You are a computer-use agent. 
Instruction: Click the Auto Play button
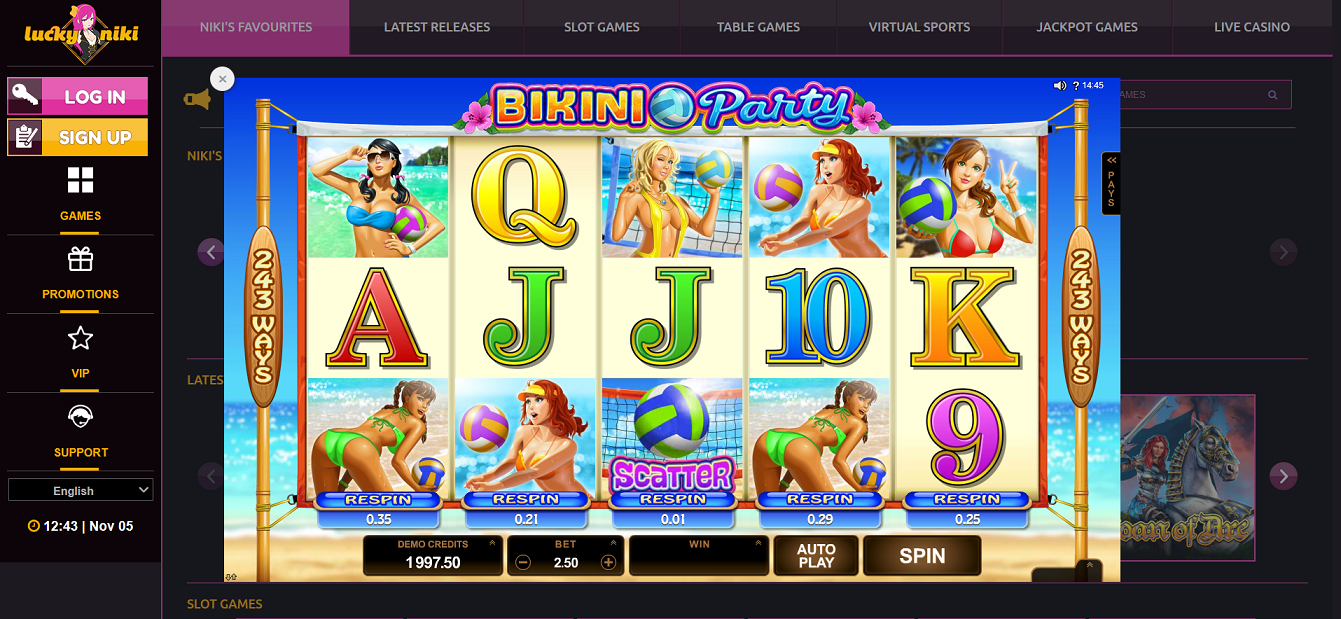(816, 556)
